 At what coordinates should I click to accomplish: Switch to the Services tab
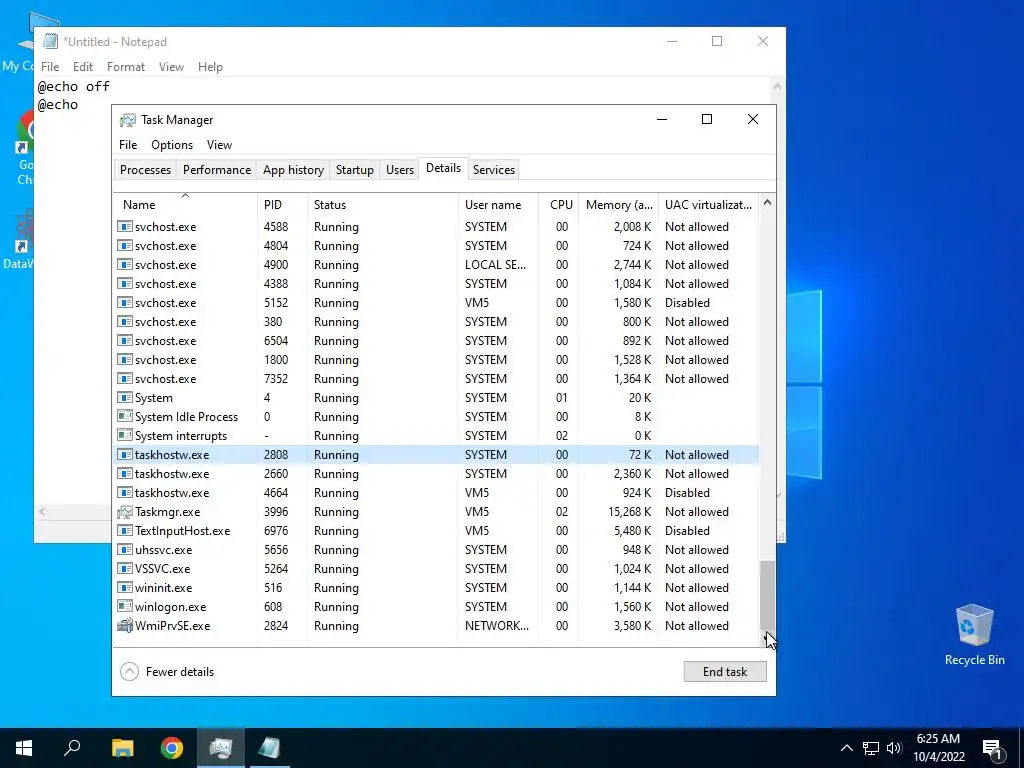pos(494,170)
